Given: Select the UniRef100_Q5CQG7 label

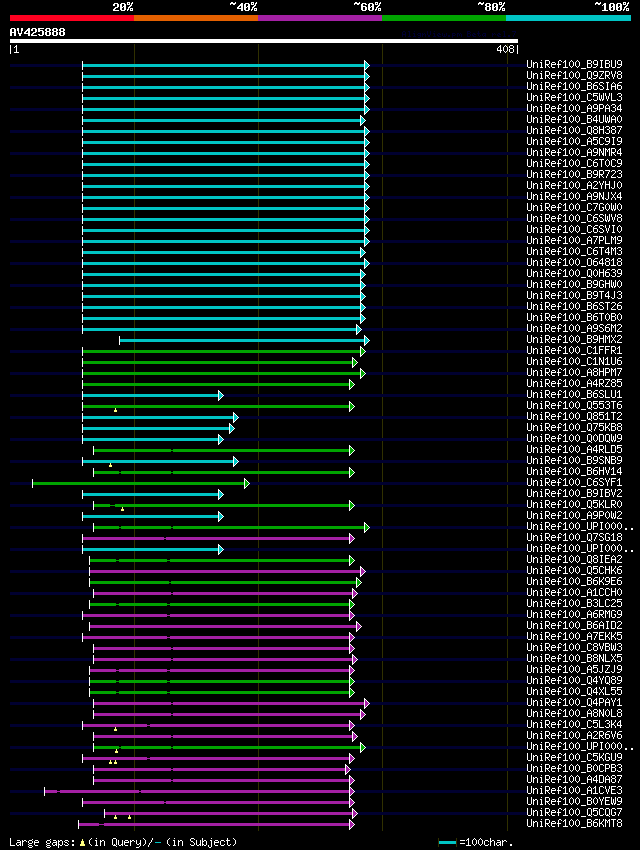Looking at the screenshot, I should [574, 812].
